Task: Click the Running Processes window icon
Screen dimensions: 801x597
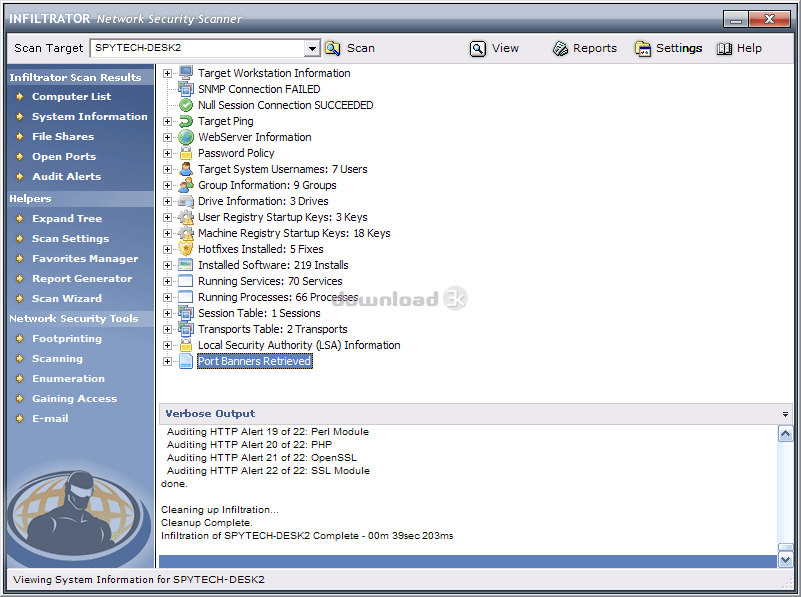Action: pos(185,297)
